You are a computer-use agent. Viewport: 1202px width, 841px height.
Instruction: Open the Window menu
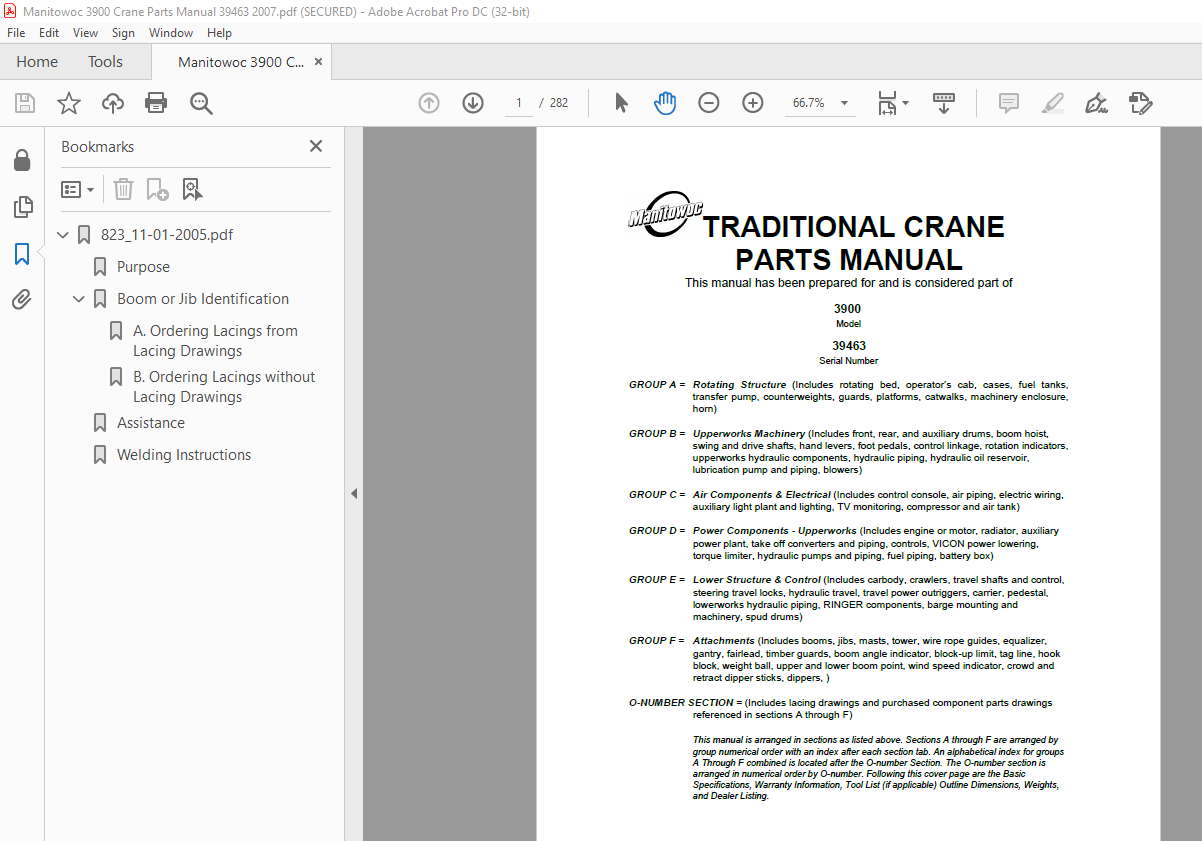click(171, 33)
